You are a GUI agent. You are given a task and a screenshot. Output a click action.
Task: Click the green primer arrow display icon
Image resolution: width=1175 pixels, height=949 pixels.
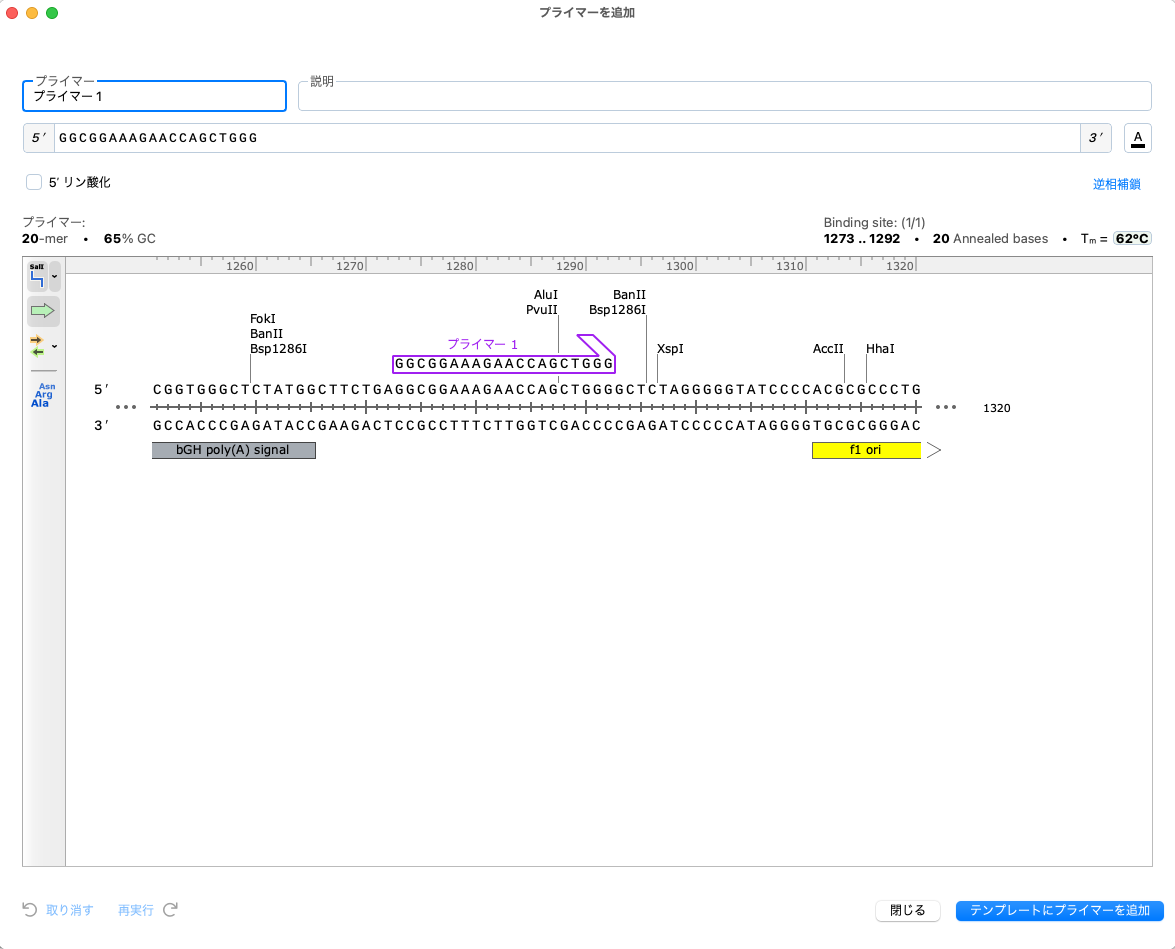point(42,311)
